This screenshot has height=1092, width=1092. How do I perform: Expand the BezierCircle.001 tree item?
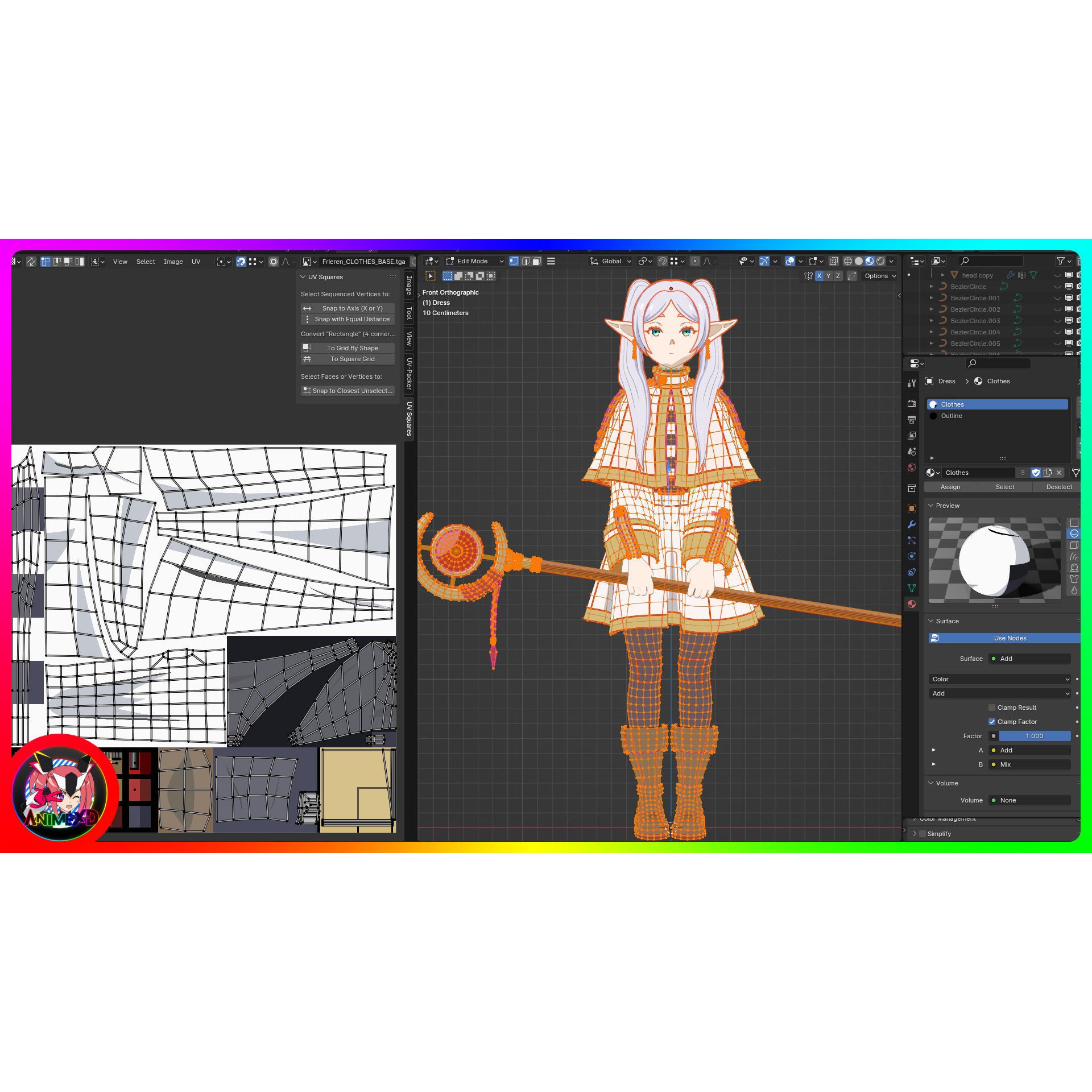[932, 298]
